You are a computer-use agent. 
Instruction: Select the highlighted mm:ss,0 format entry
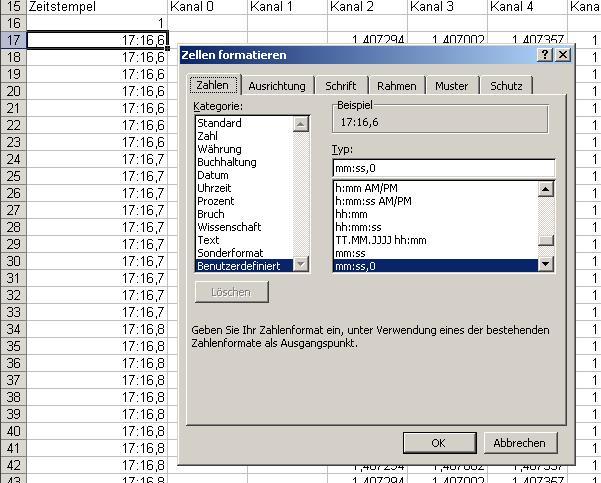pyautogui.click(x=436, y=266)
